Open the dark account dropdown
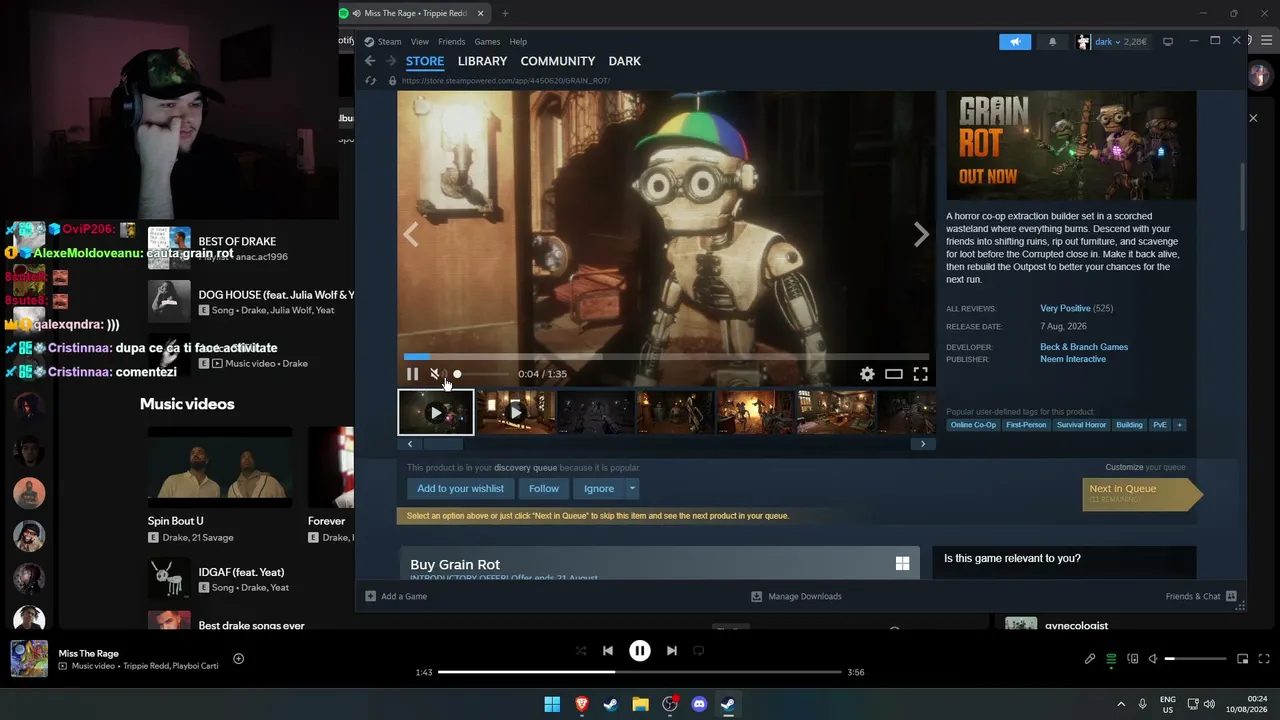Image resolution: width=1280 pixels, height=720 pixels. coord(1112,42)
